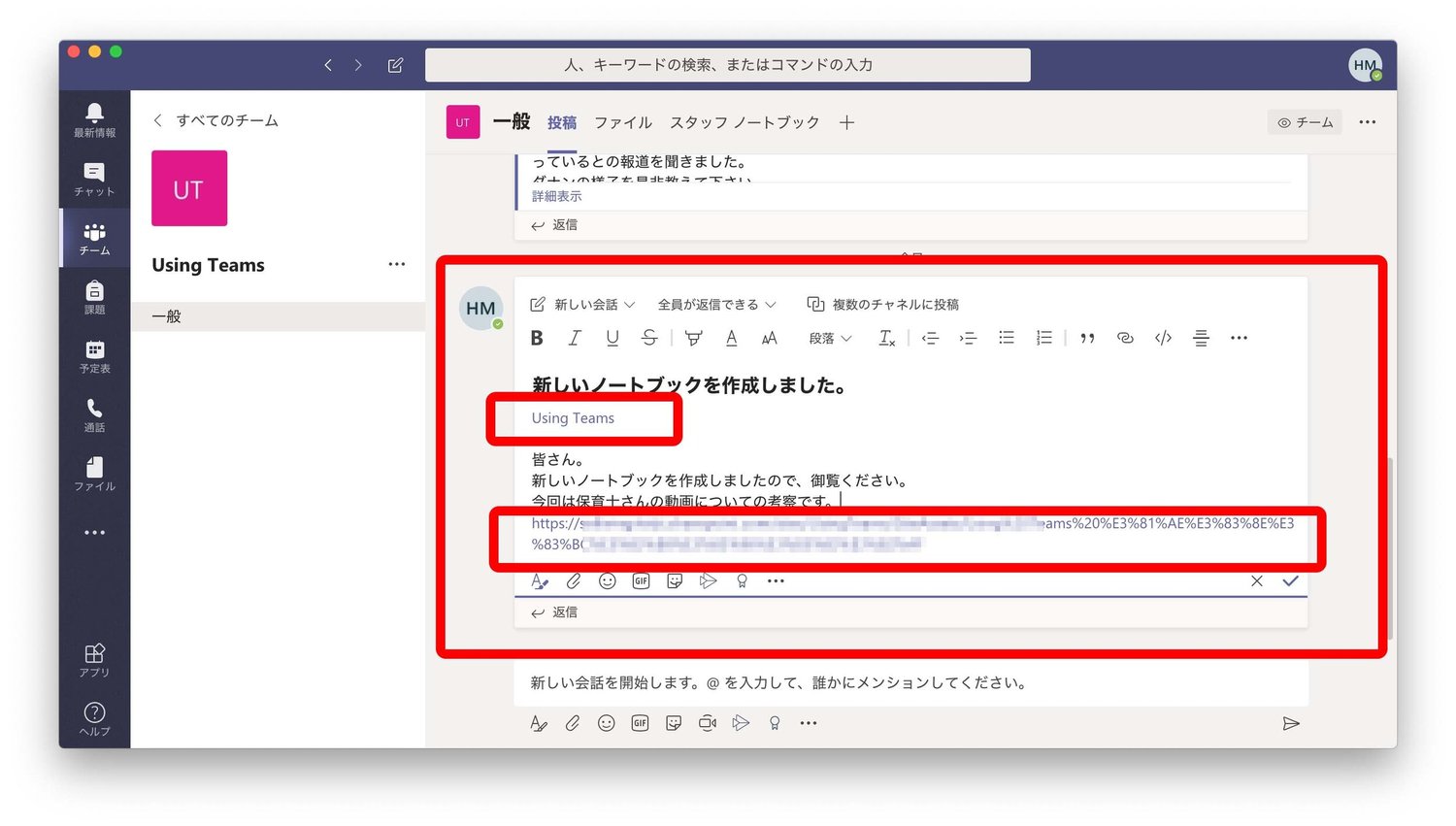
Task: Open the 段落 paragraph style dropdown
Action: (830, 338)
